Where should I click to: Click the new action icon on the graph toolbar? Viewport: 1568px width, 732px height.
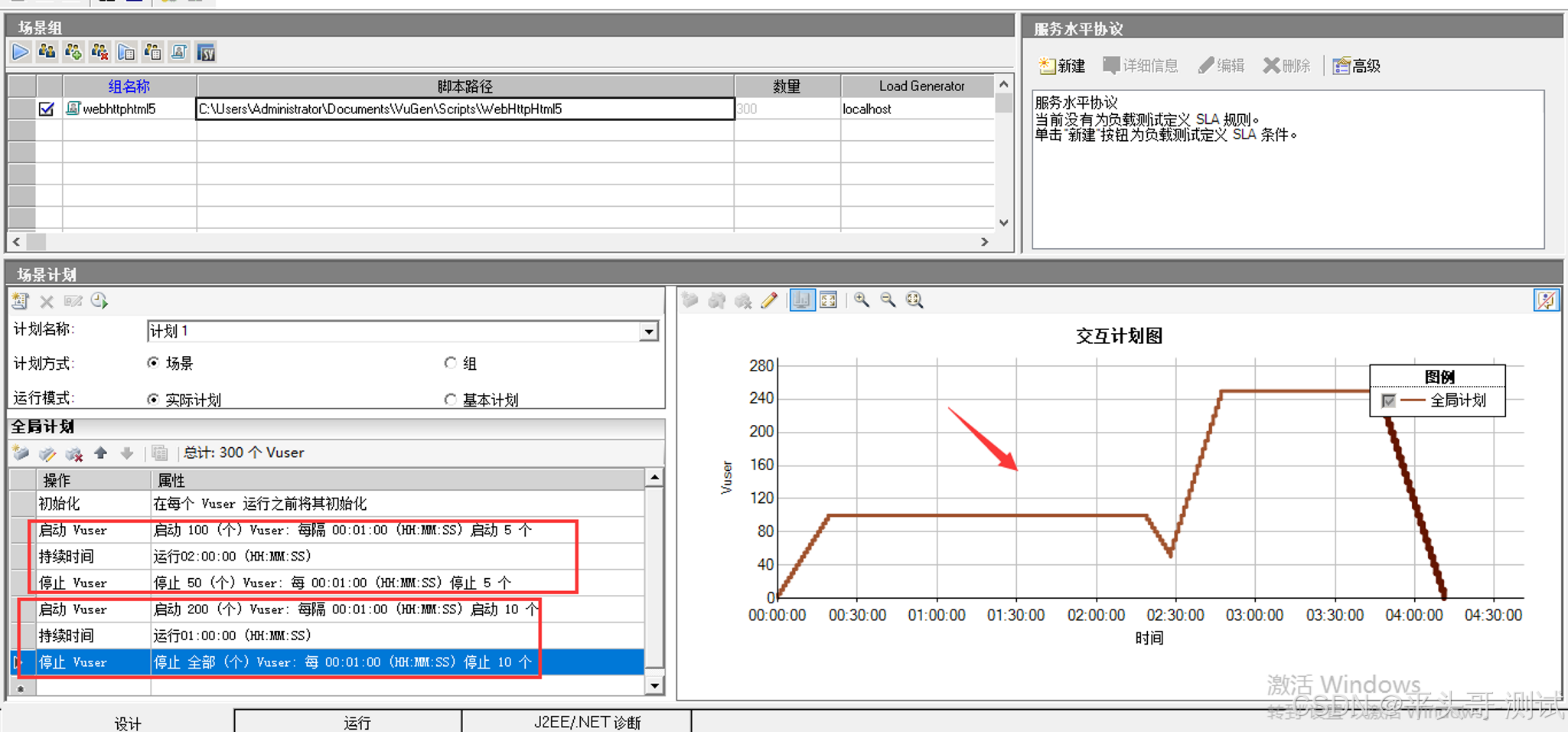689,300
